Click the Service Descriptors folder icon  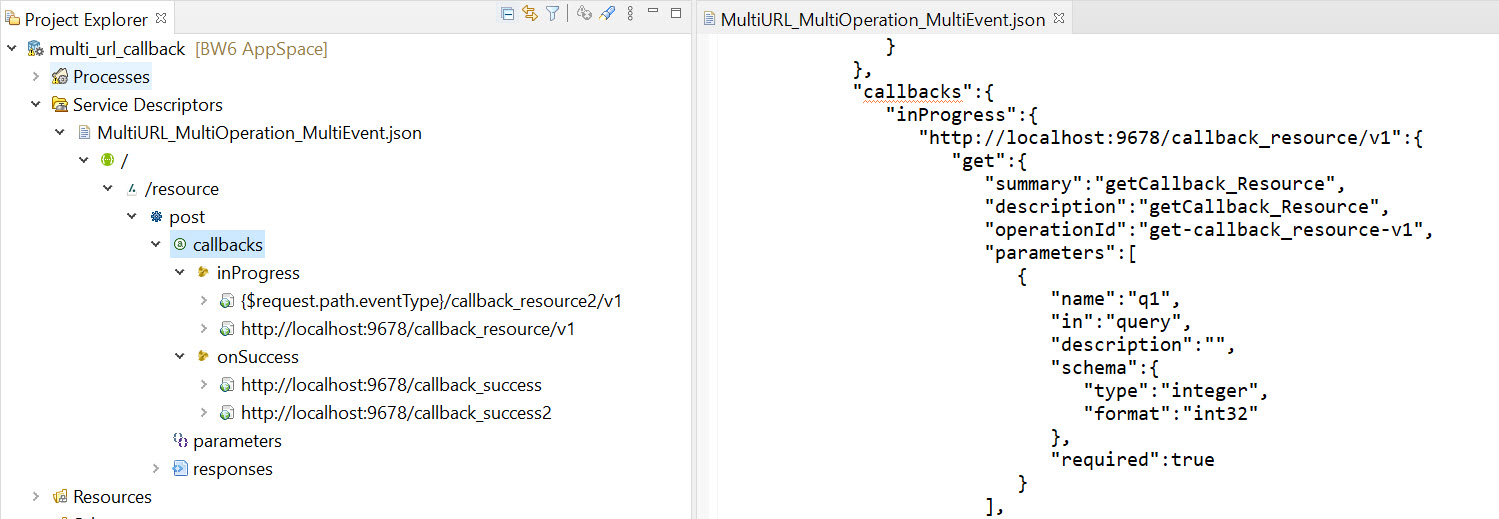coord(59,105)
